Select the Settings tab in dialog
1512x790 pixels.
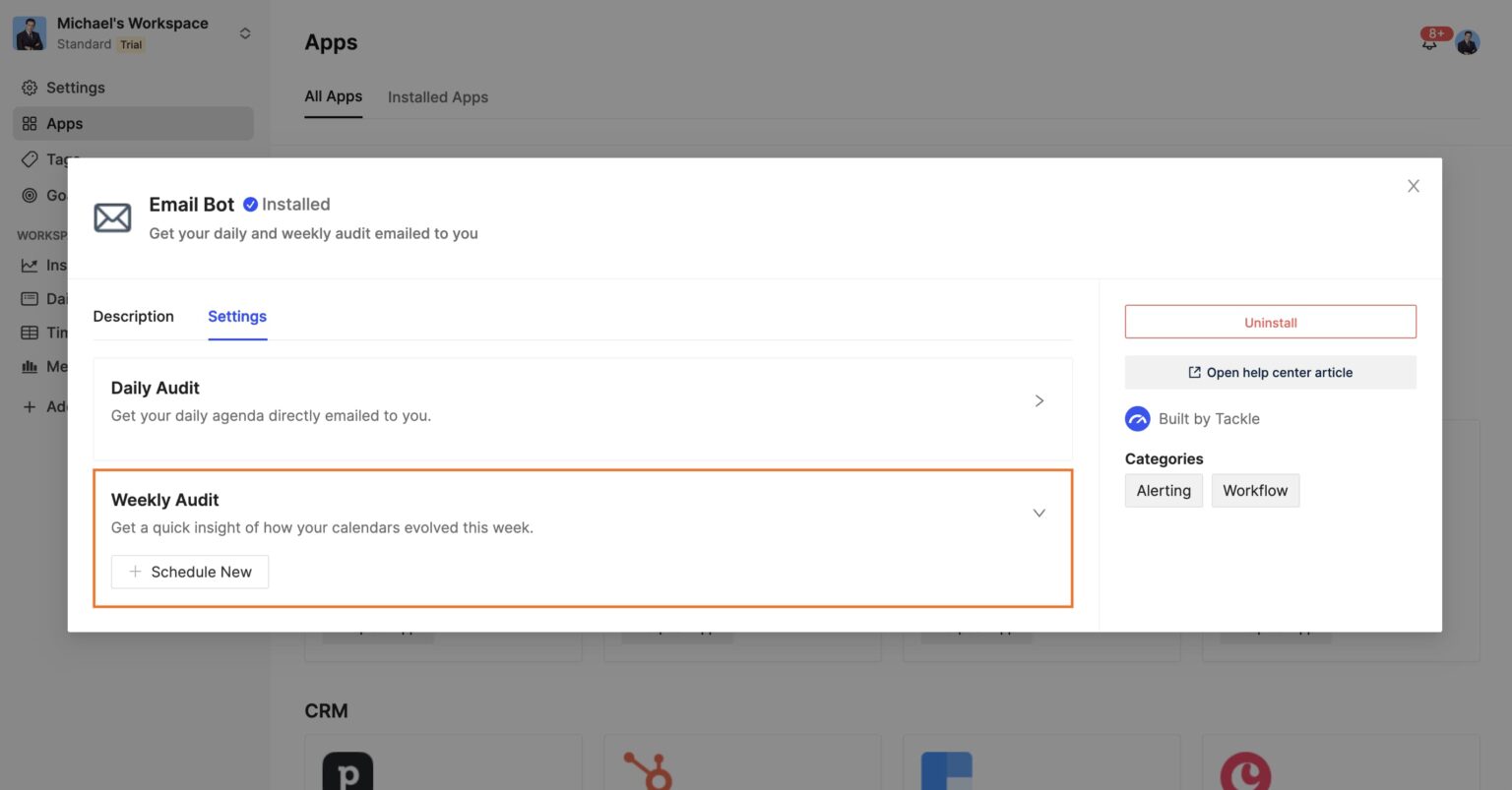coord(237,316)
